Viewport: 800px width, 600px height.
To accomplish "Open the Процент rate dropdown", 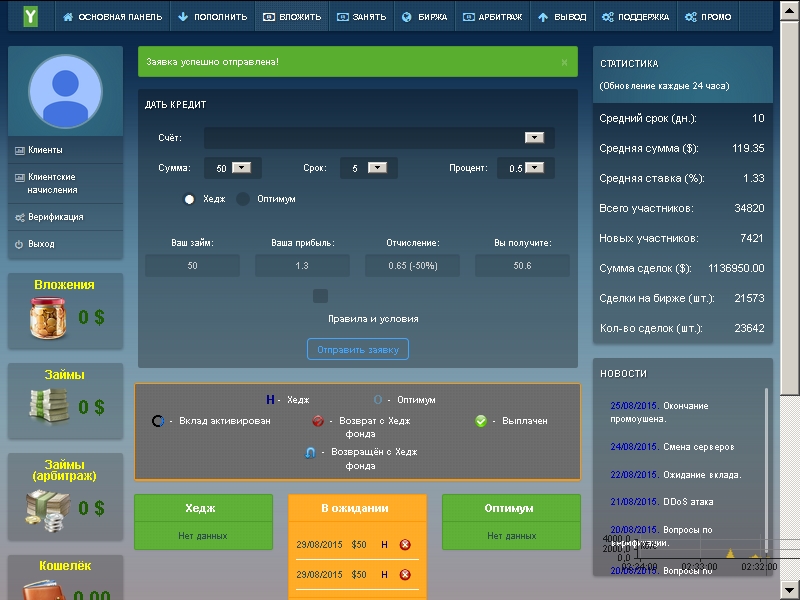I will (x=534, y=167).
